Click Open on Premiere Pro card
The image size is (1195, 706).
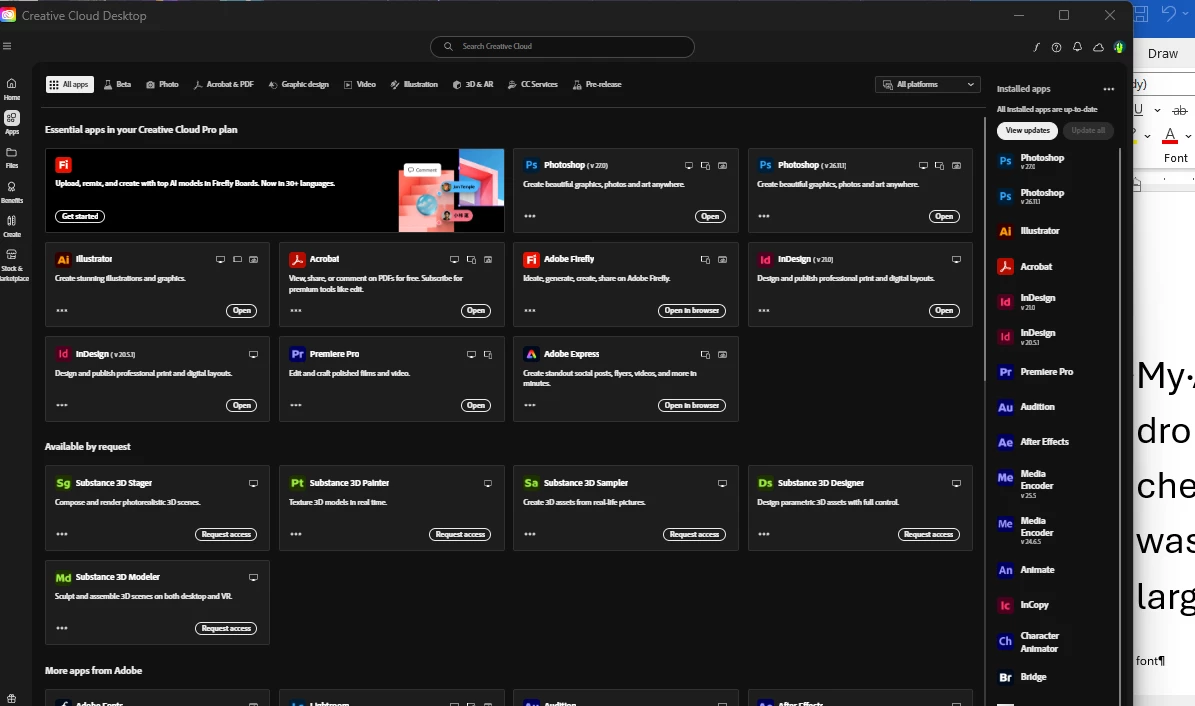point(476,406)
